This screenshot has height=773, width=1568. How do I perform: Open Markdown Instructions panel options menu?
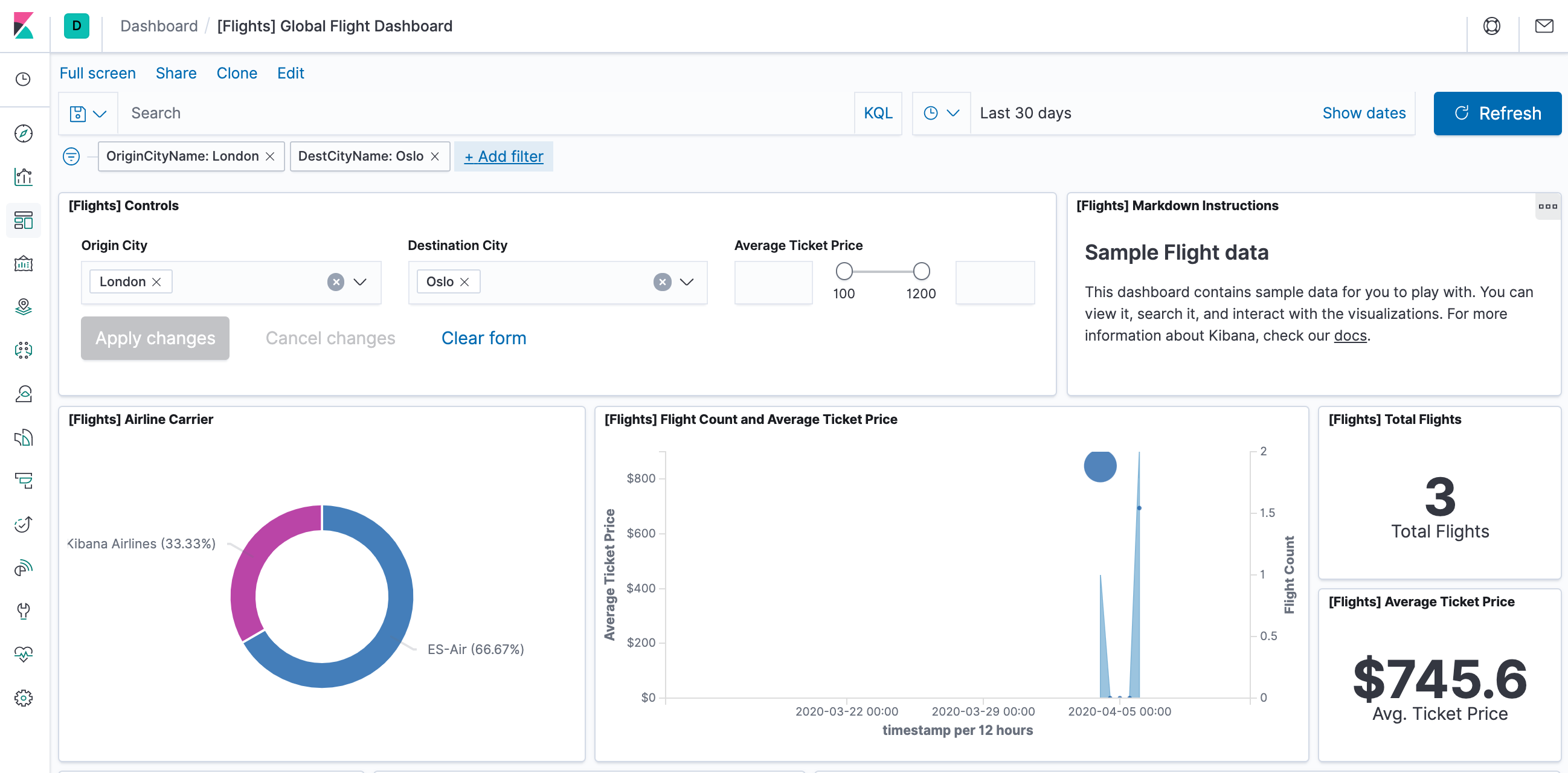1547,207
